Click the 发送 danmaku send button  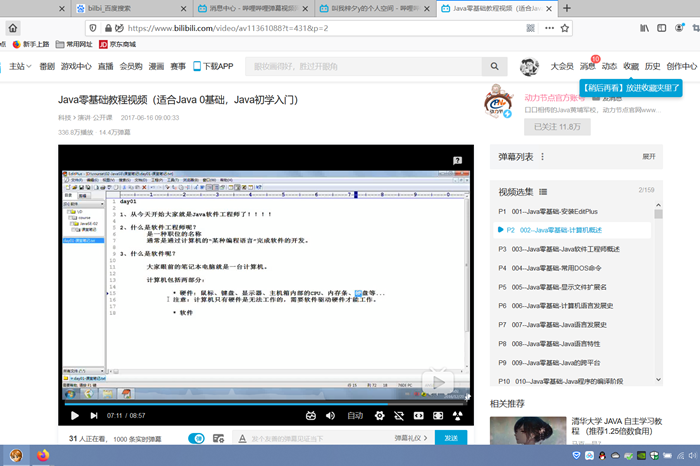click(x=452, y=438)
